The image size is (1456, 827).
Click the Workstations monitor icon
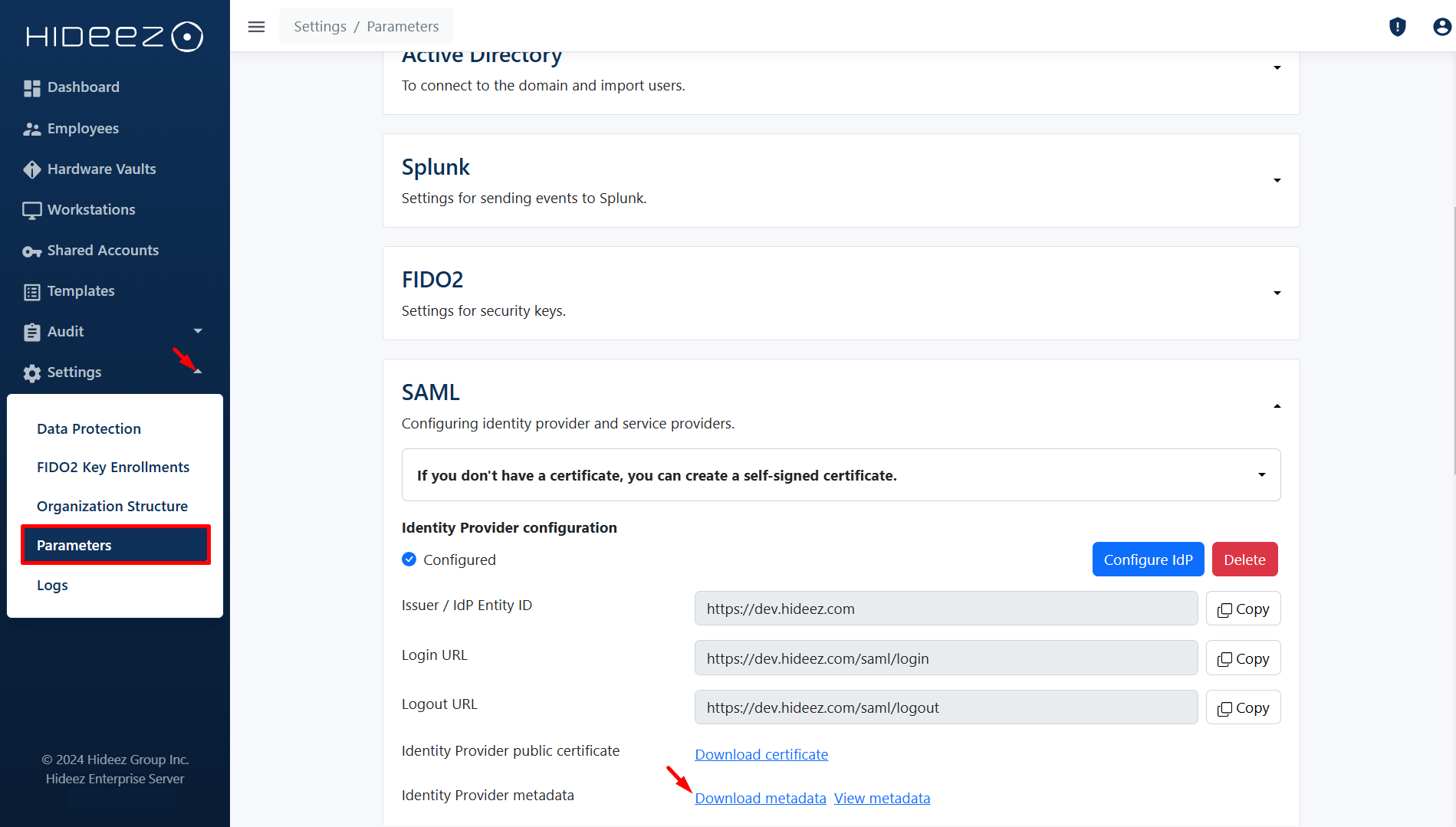tap(31, 210)
